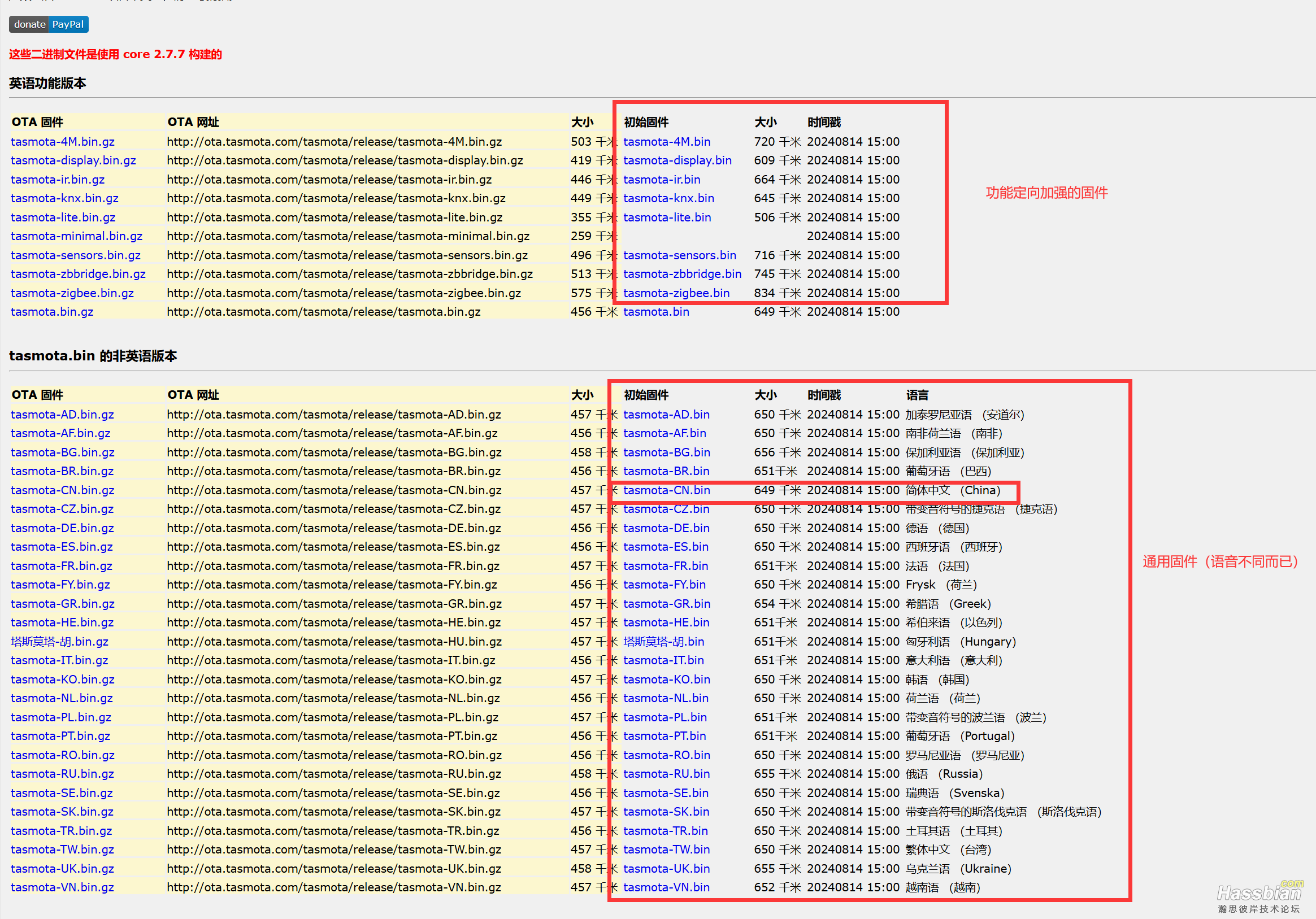This screenshot has width=1316, height=919.
Task: Download tasmota-zigbee.bin initial firmware
Action: click(676, 293)
